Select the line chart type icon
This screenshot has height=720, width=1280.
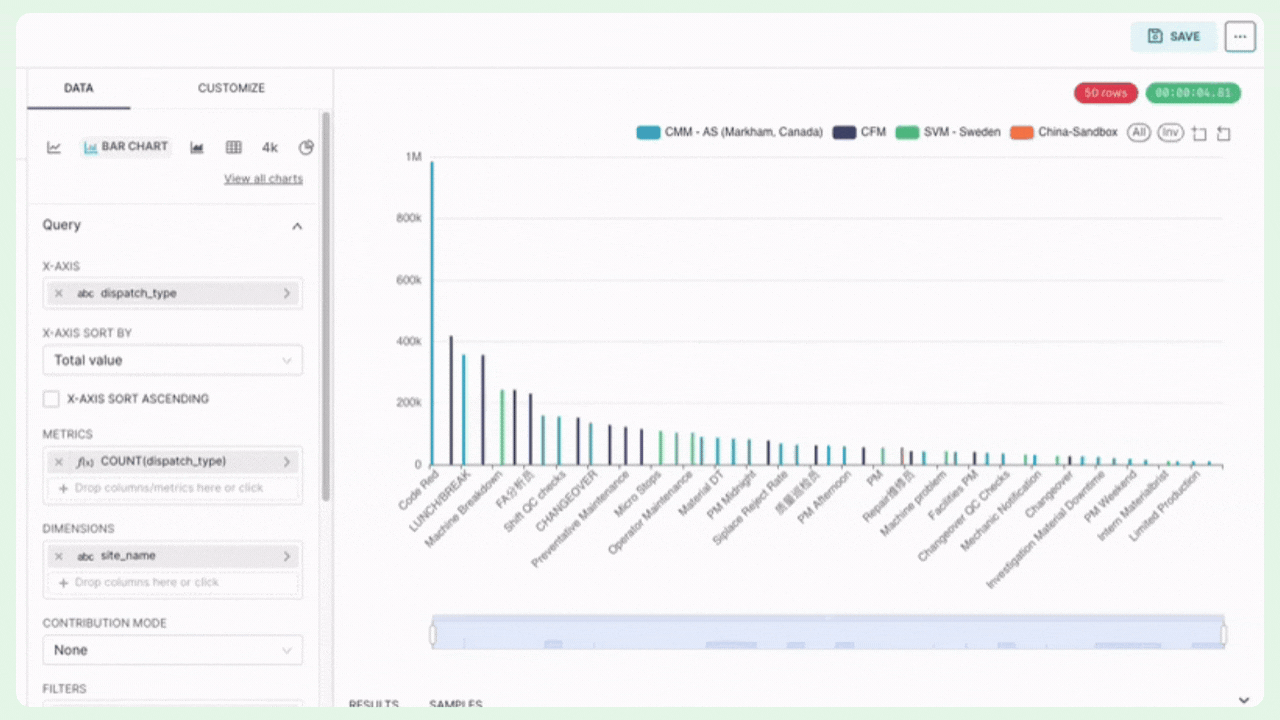point(54,147)
